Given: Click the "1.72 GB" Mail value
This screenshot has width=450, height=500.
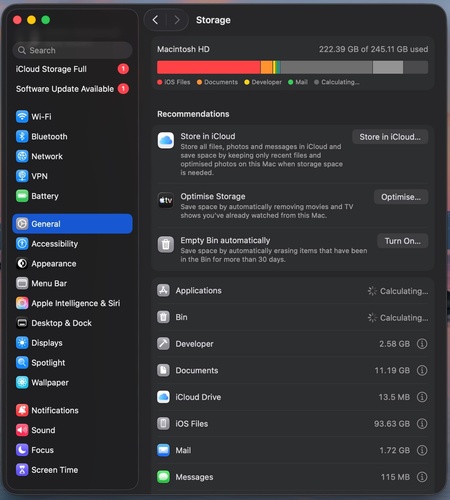Looking at the screenshot, I should point(395,450).
